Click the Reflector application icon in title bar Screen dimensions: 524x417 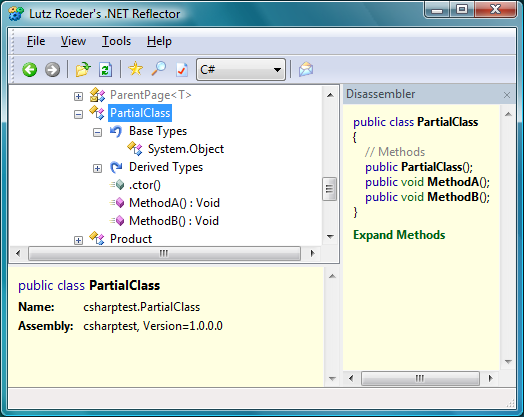pyautogui.click(x=16, y=14)
